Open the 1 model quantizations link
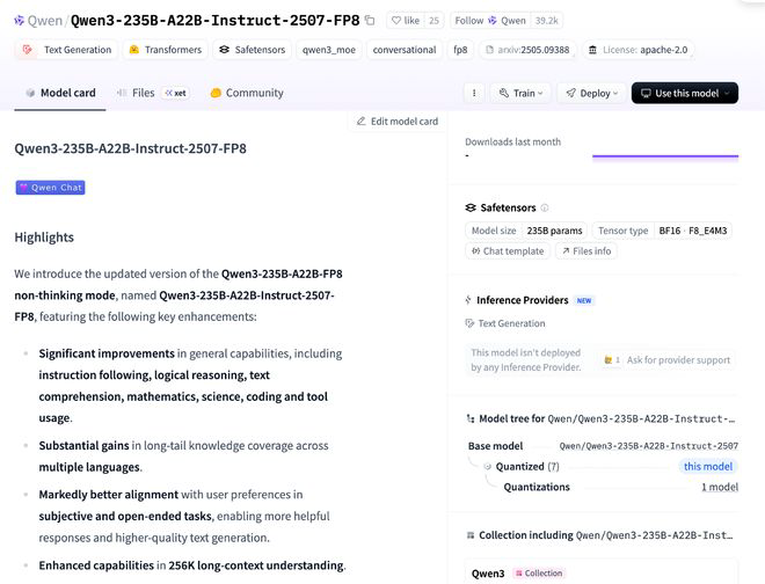 pos(720,487)
